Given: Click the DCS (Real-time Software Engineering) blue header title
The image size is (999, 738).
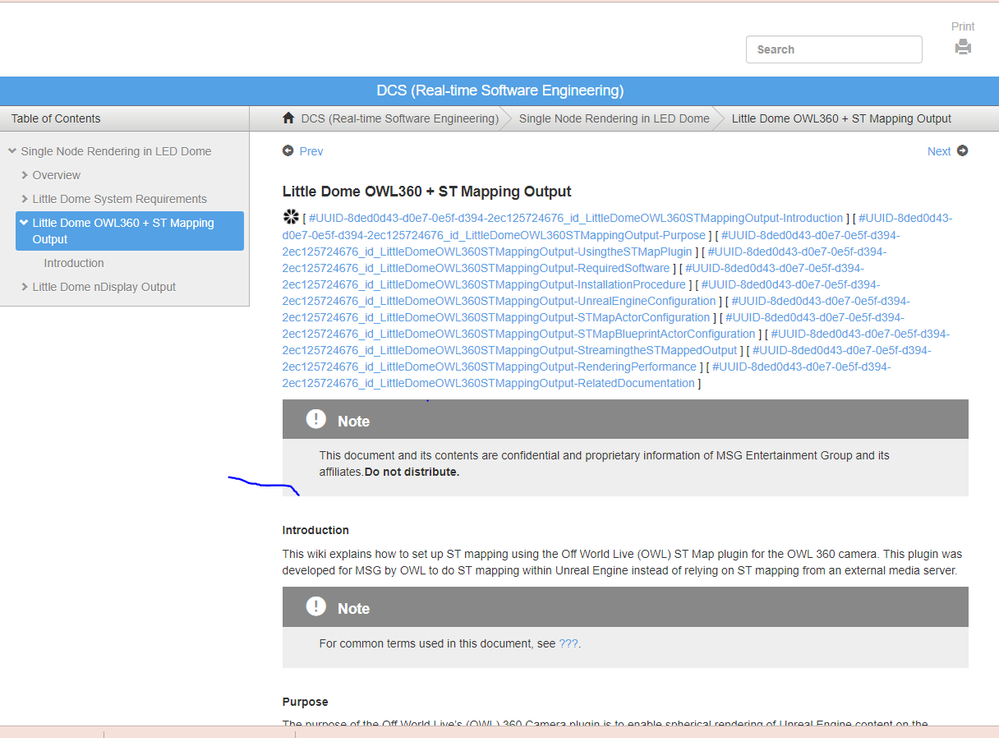Looking at the screenshot, I should [500, 90].
